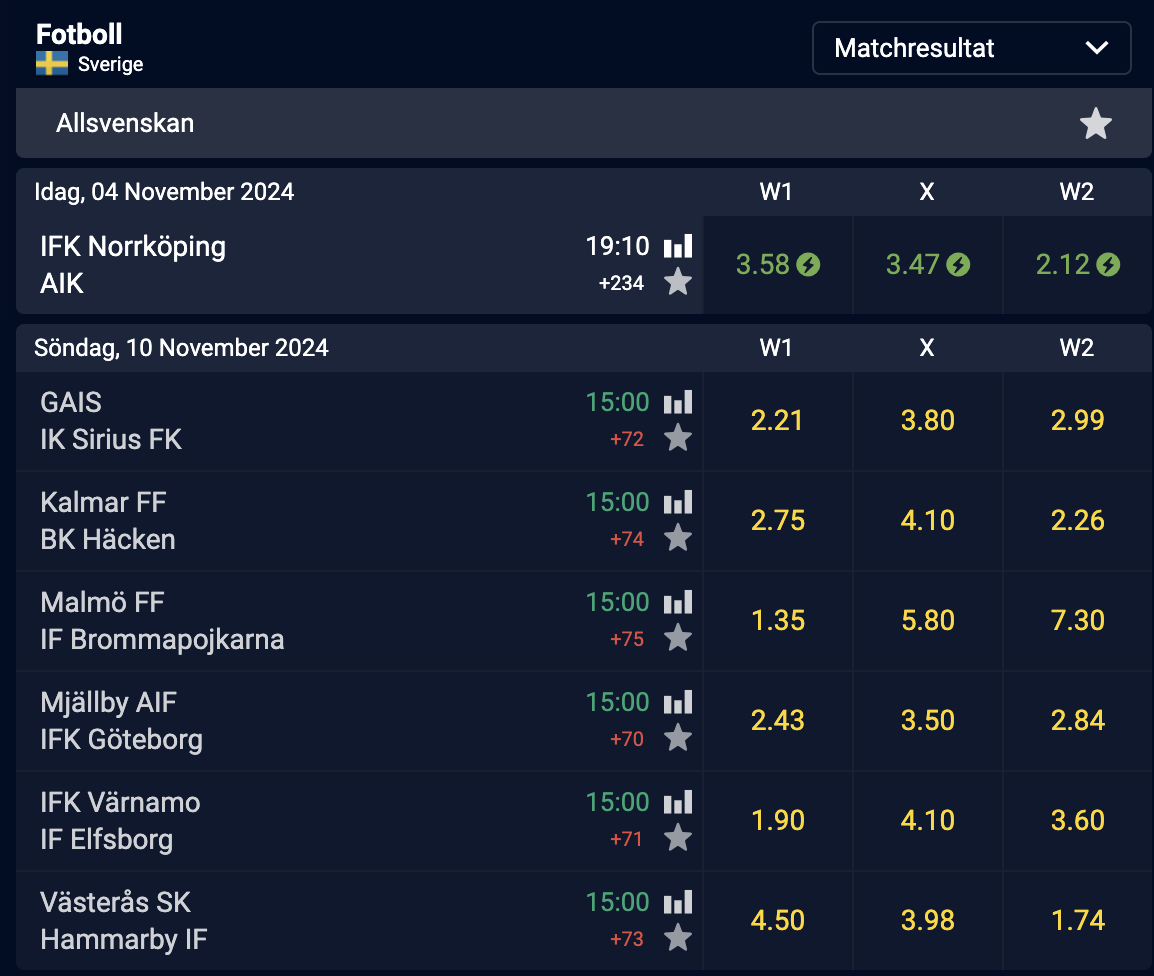Toggle favorite star for IFK Norrköping match

coord(678,282)
